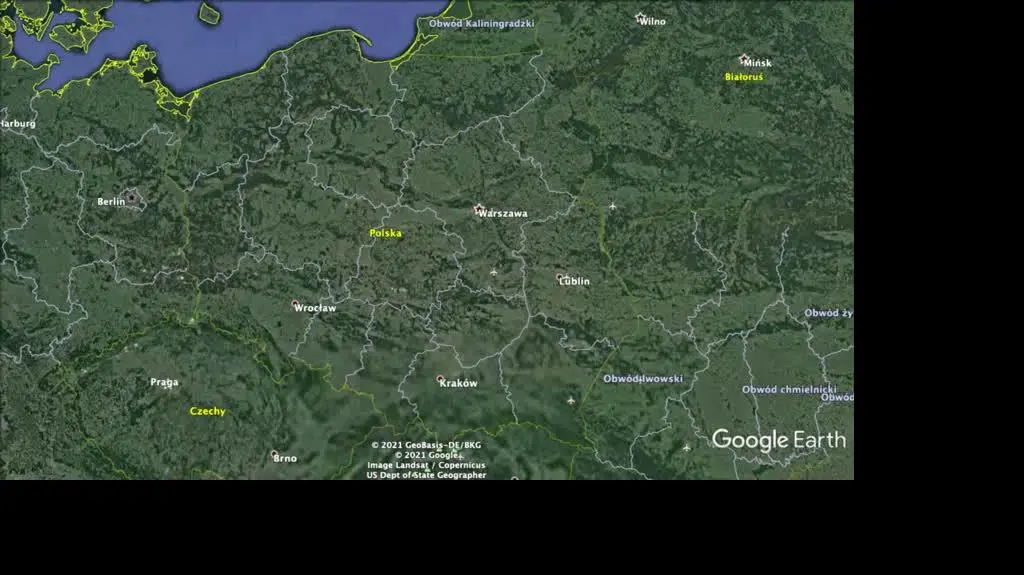Select the Obwód lwowski region label
The image size is (1024, 575).
643,379
